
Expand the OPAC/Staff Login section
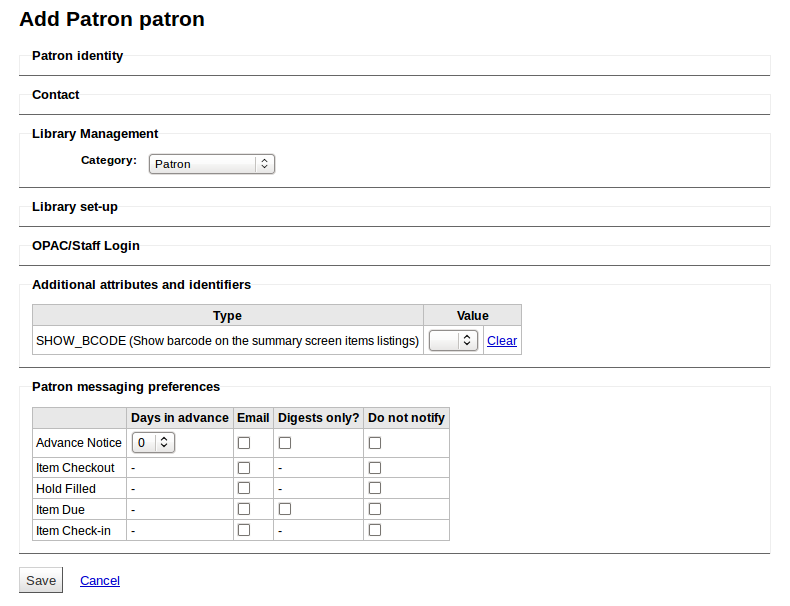click(x=86, y=246)
